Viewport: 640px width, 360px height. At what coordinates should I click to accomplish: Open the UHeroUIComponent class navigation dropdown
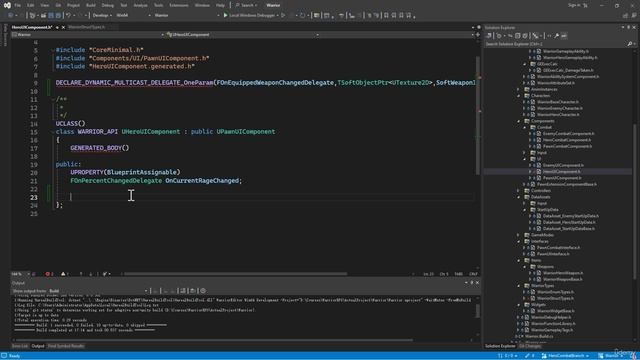pos(242,35)
